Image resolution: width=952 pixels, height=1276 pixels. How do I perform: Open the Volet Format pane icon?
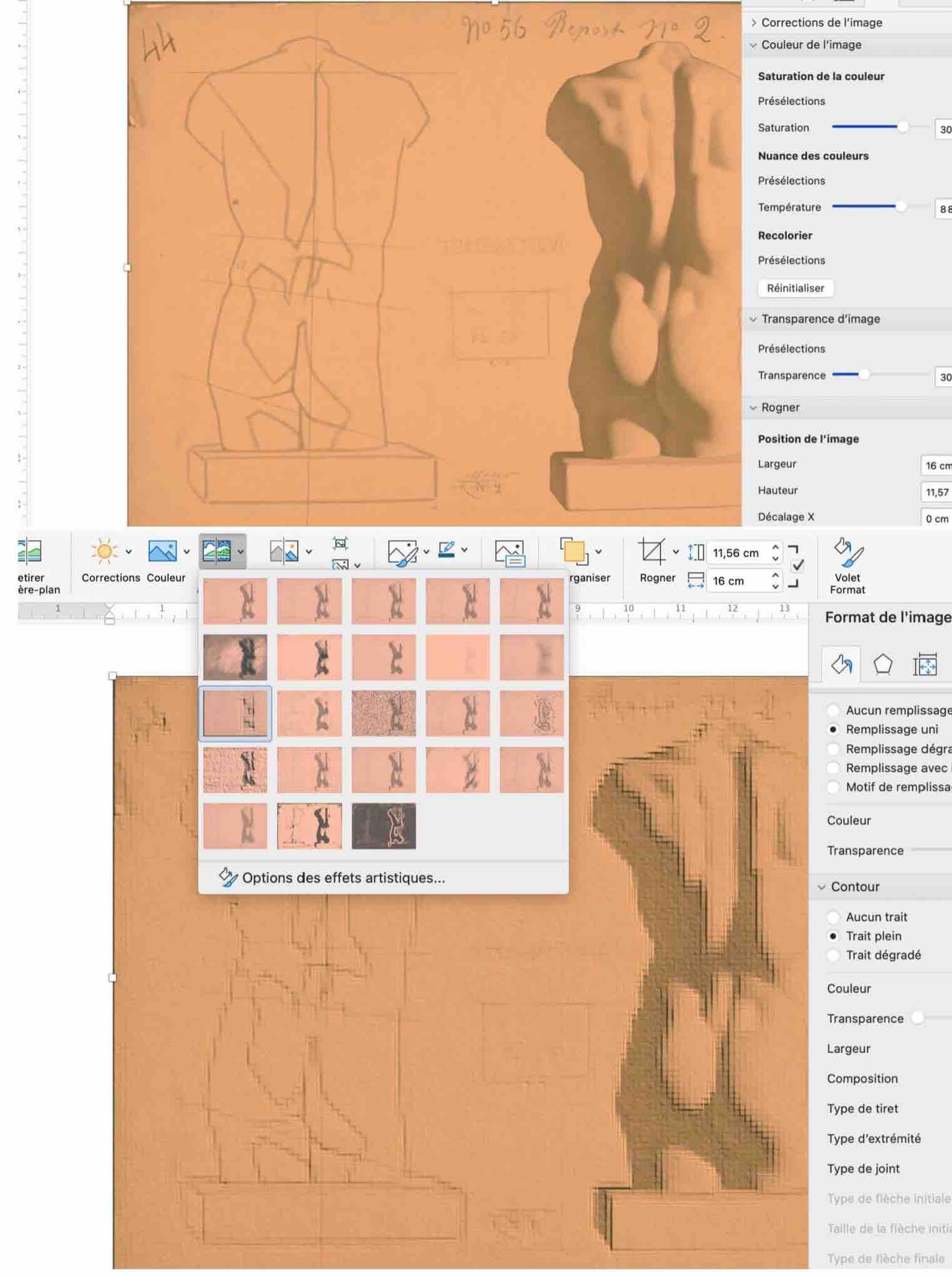(x=847, y=552)
